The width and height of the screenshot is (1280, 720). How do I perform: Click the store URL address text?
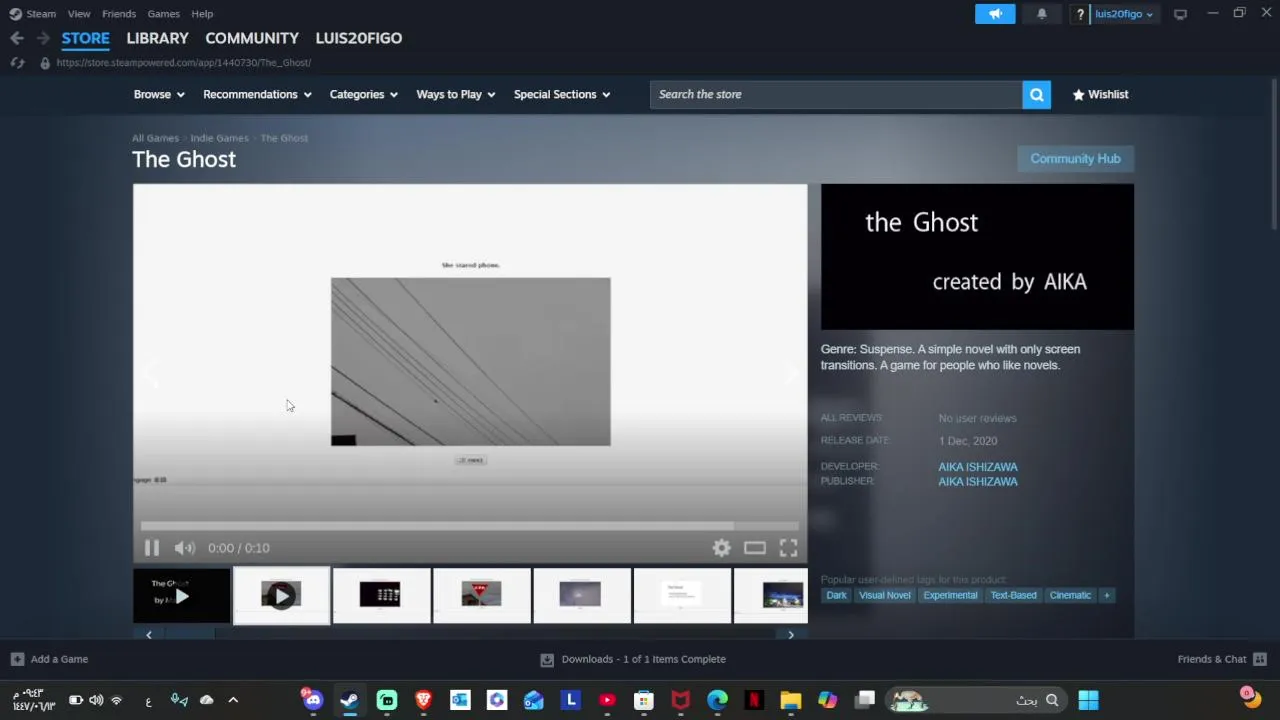click(184, 62)
